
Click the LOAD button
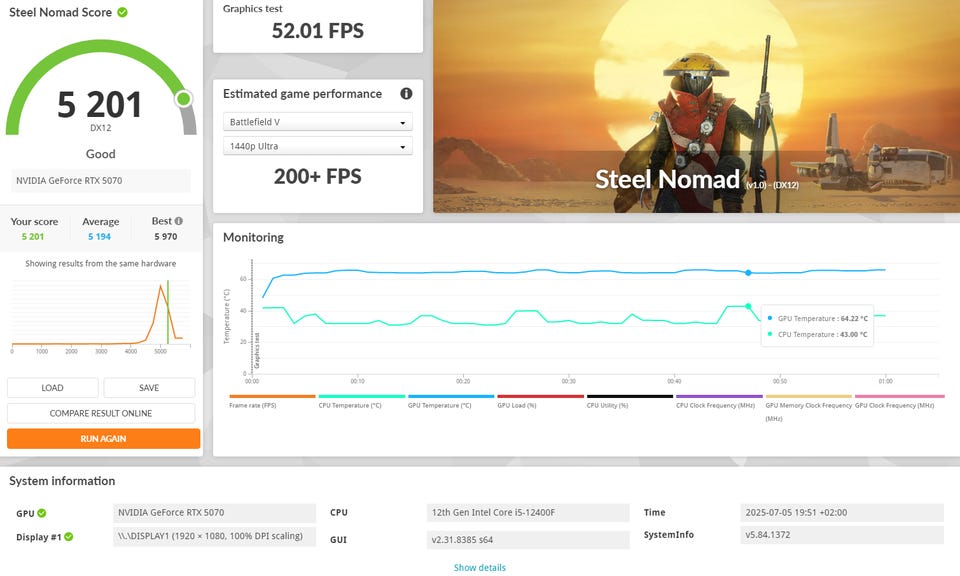(x=52, y=388)
